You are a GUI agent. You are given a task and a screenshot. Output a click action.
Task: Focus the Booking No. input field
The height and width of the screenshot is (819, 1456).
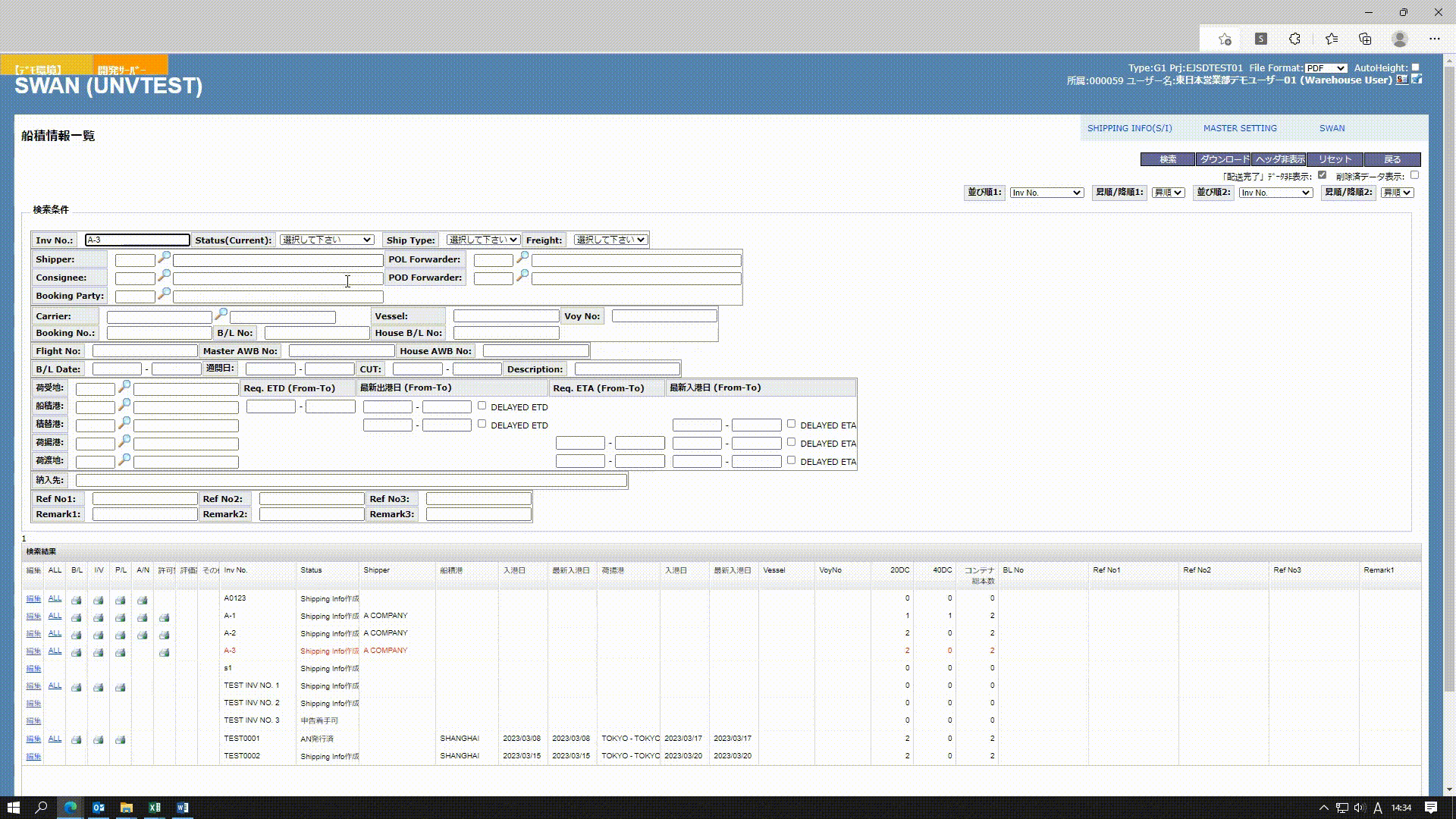(x=159, y=333)
